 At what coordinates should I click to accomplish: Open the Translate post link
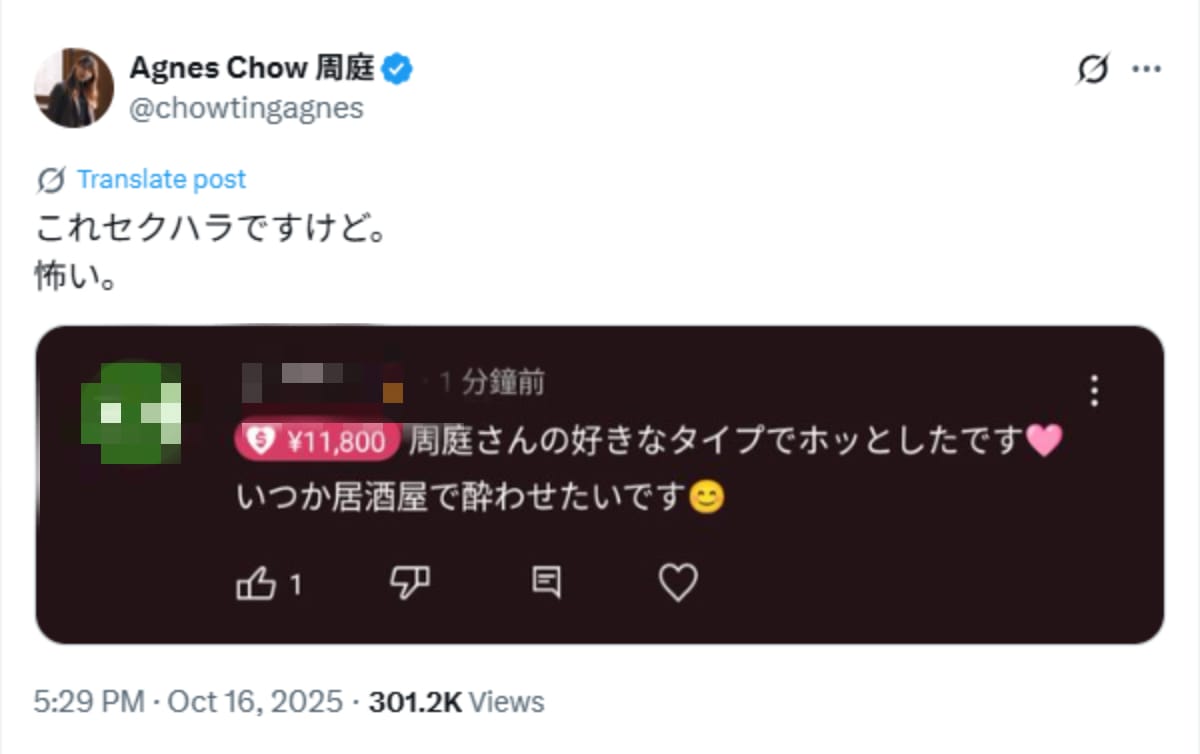coord(161,179)
